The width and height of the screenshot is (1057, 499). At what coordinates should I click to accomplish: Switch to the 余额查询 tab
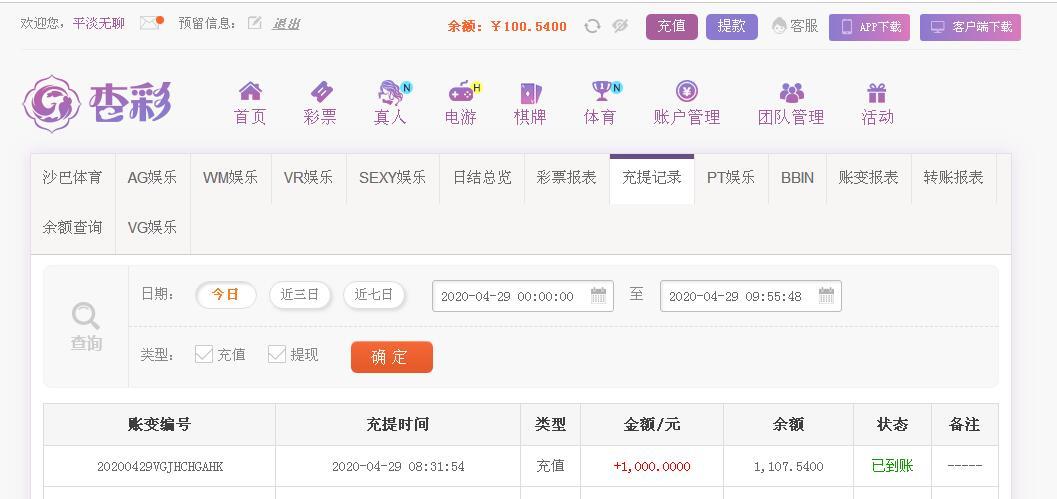(x=73, y=229)
